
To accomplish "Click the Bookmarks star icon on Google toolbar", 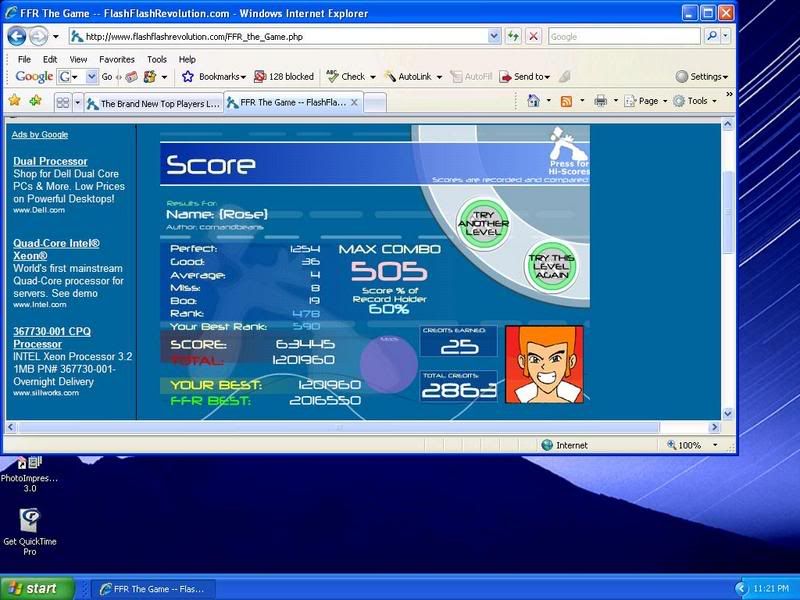I will click(x=188, y=77).
